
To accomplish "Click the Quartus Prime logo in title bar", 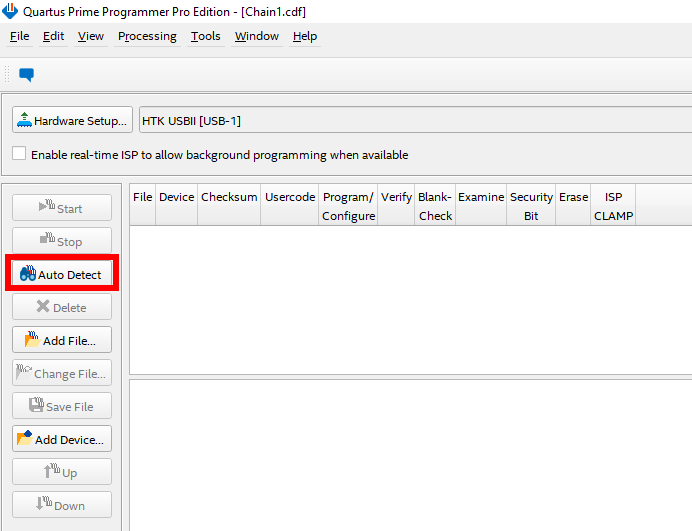I will pyautogui.click(x=10, y=11).
